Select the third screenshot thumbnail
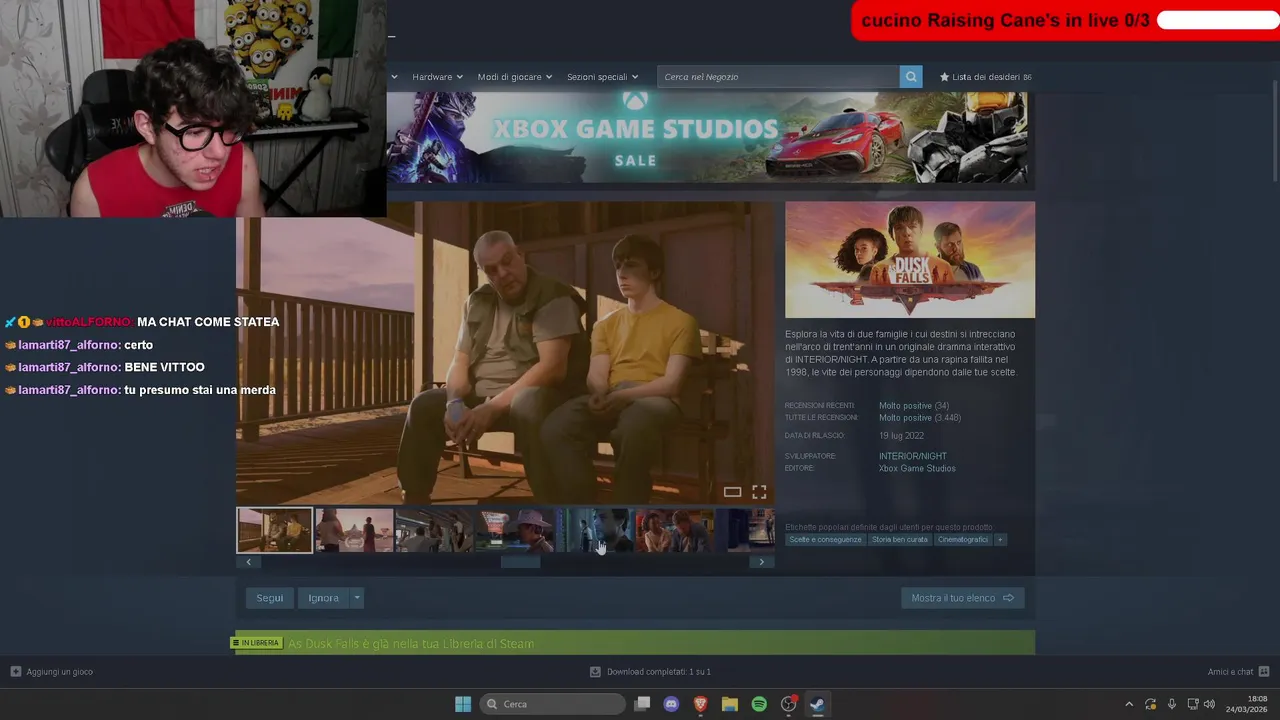The width and height of the screenshot is (1280, 720). coord(434,530)
